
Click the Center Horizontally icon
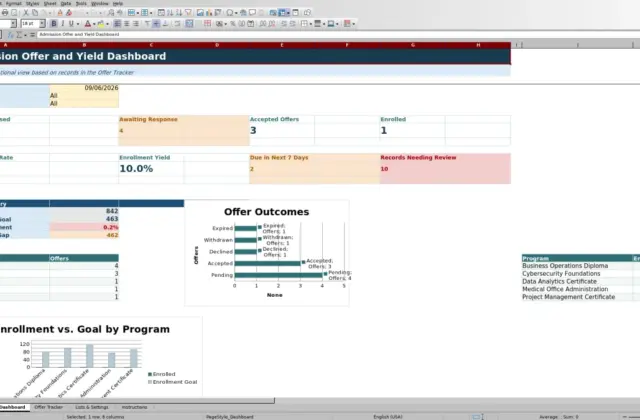click(127, 24)
